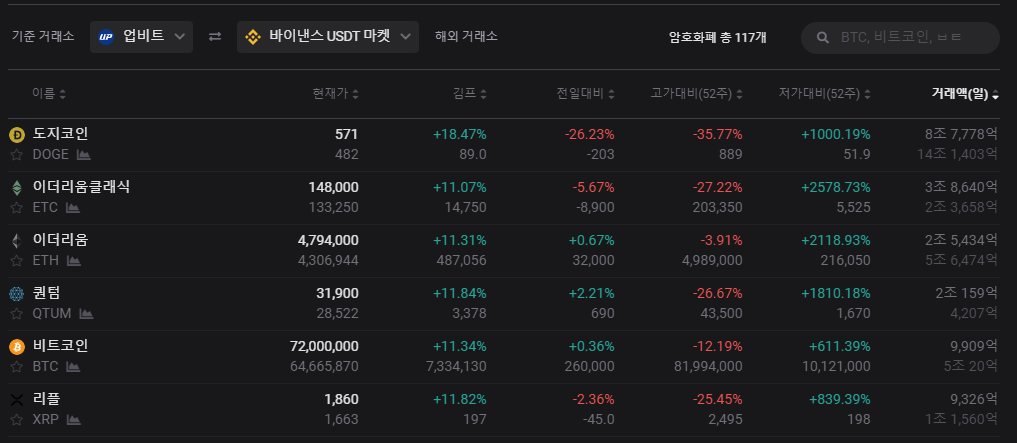Click Bitcoin premium amount 7,334,130
The width and height of the screenshot is (1017, 443).
[x=455, y=366]
